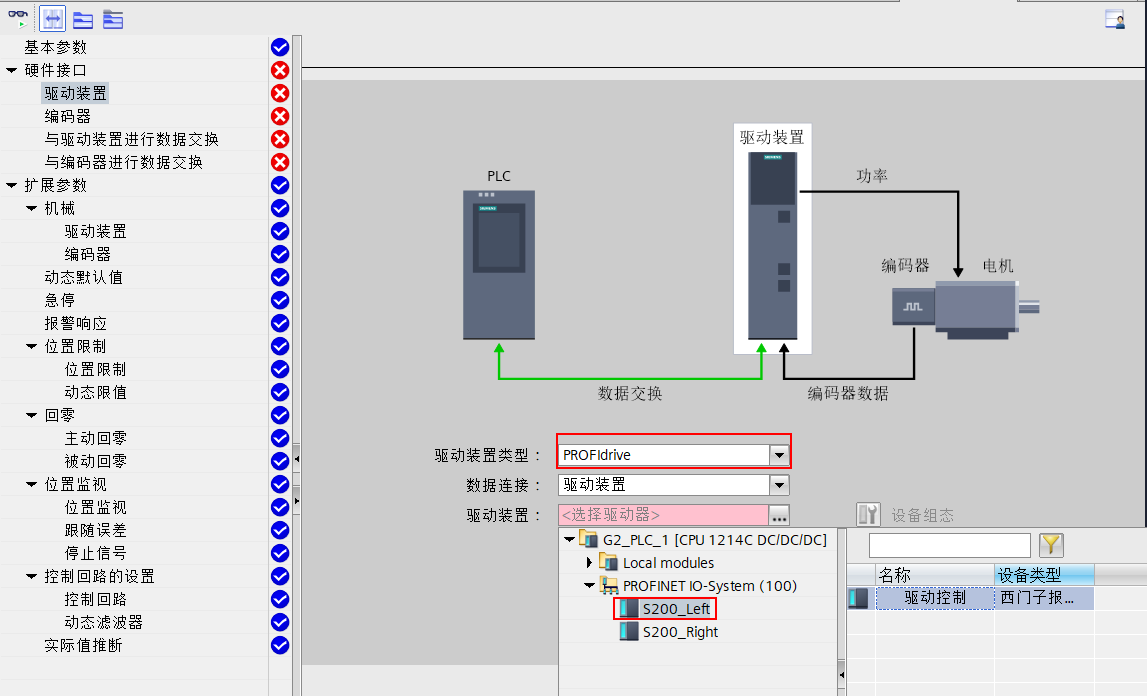Viewport: 1147px width, 696px height.
Task: Click the blue check icon beside 基本参数
Action: click(x=279, y=46)
